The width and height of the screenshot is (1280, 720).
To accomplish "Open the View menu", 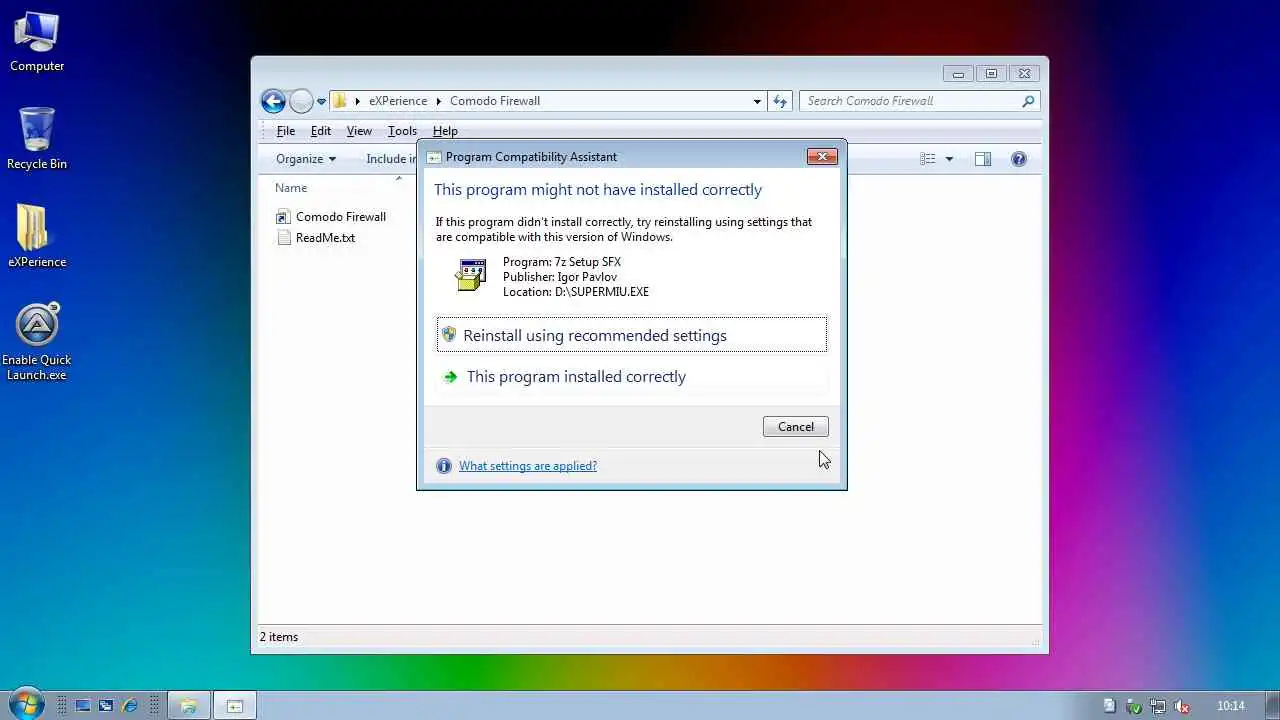I will 359,131.
